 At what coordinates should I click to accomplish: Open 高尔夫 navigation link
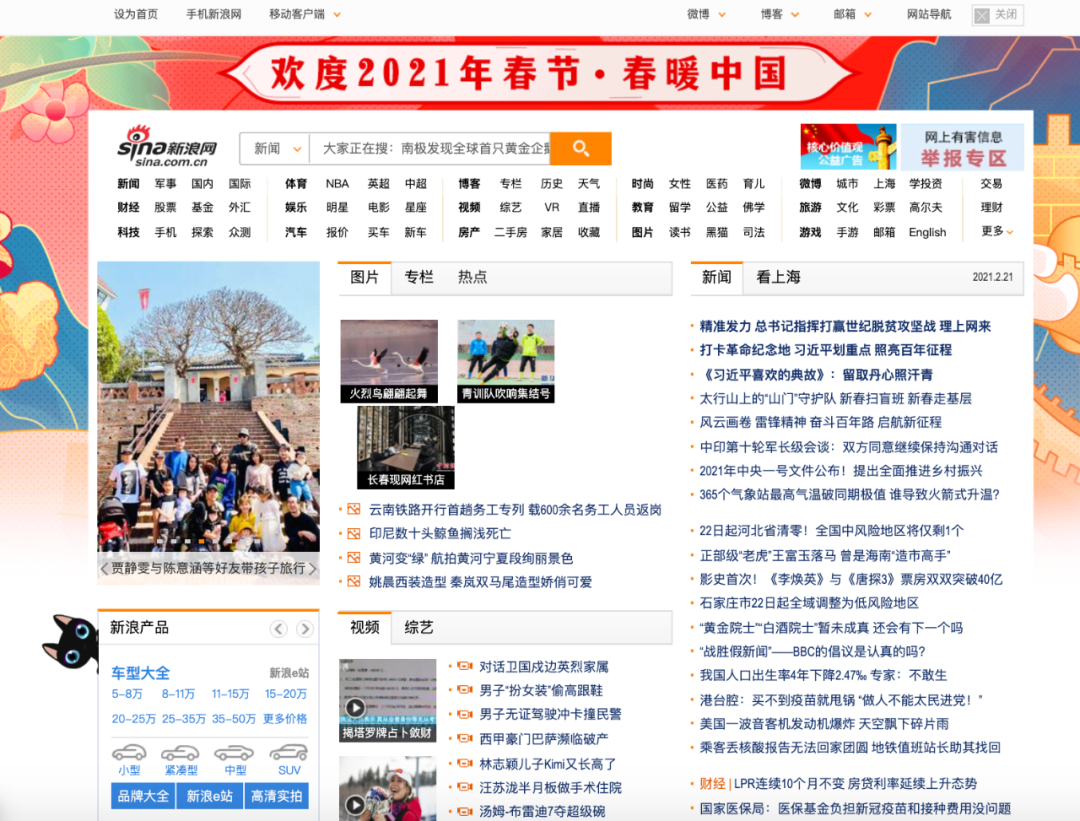925,207
